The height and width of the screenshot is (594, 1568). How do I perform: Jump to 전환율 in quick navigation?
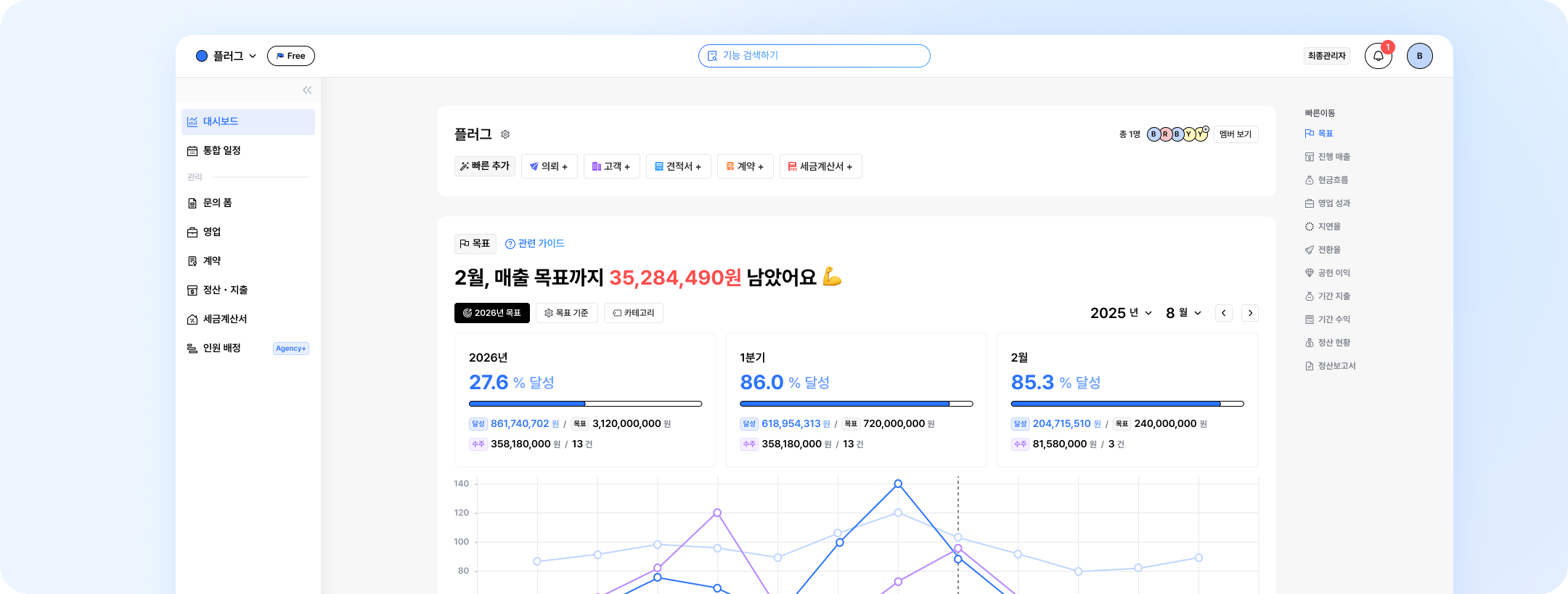(1323, 250)
